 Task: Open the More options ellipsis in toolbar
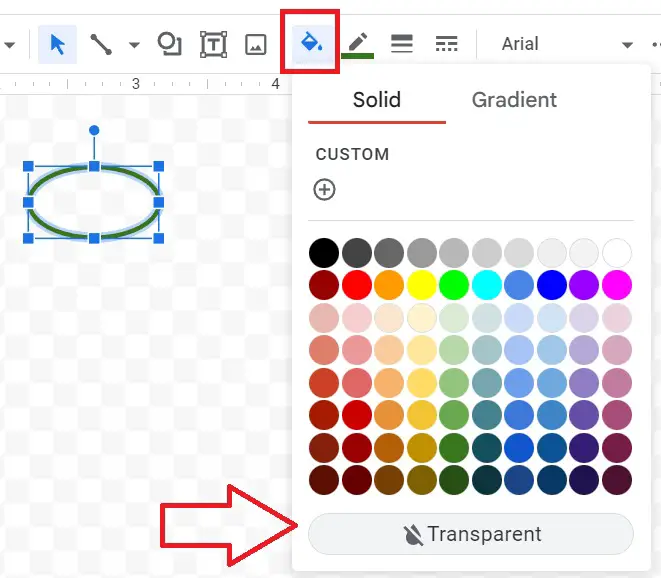coord(655,44)
